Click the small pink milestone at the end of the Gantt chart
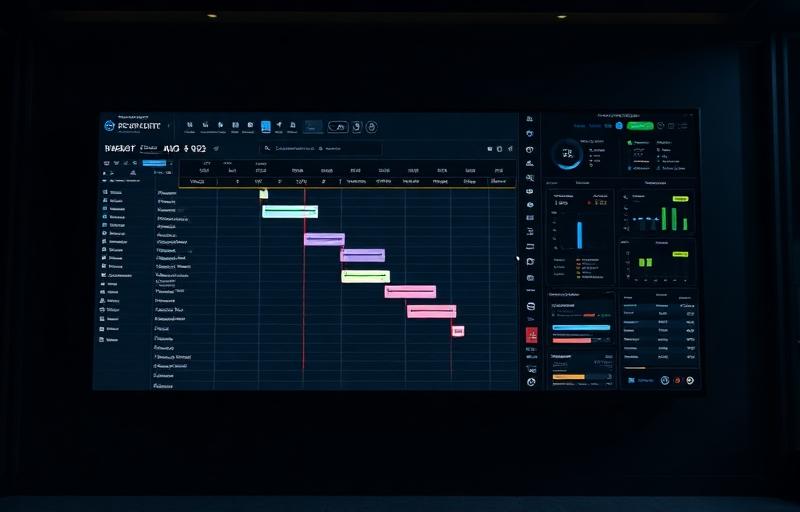The width and height of the screenshot is (800, 512). pyautogui.click(x=458, y=331)
